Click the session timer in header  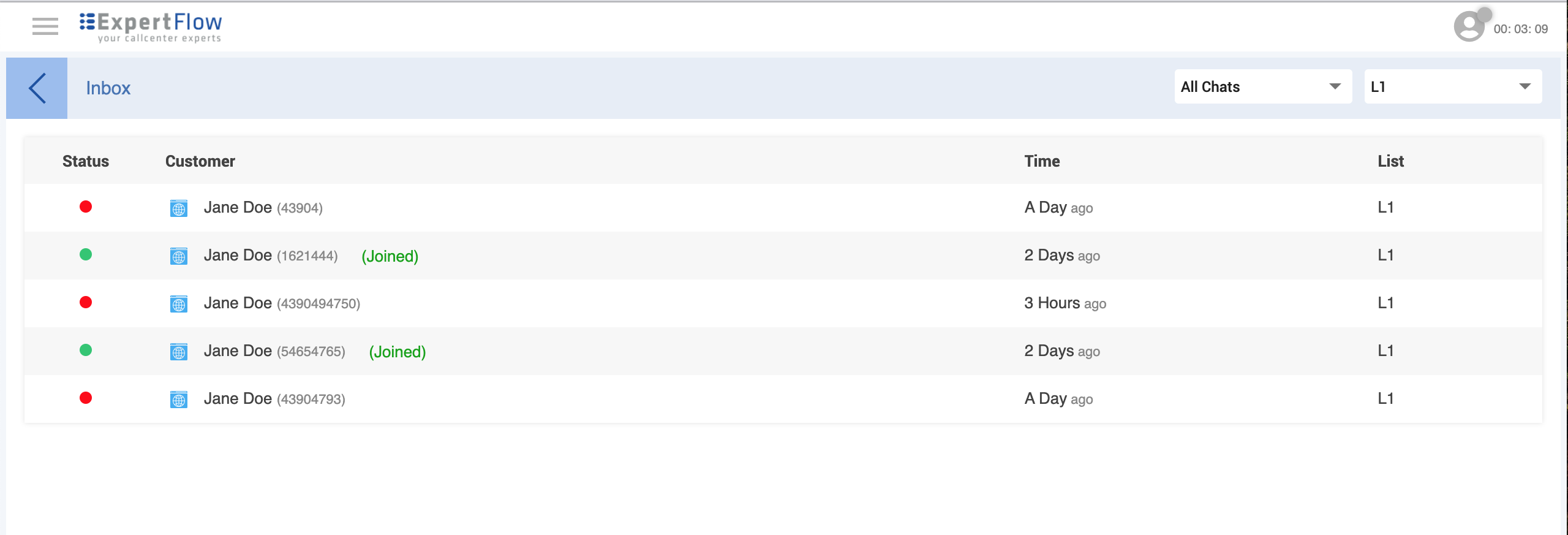(x=1520, y=29)
